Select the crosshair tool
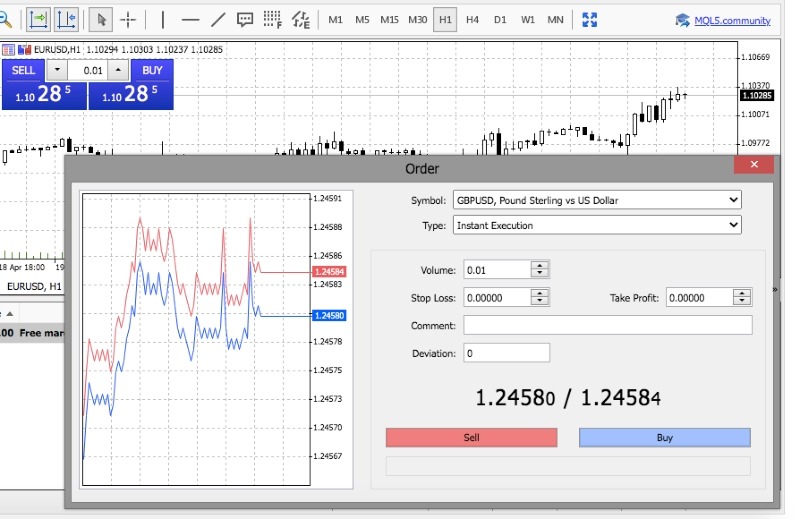This screenshot has height=519, width=800. [x=128, y=20]
